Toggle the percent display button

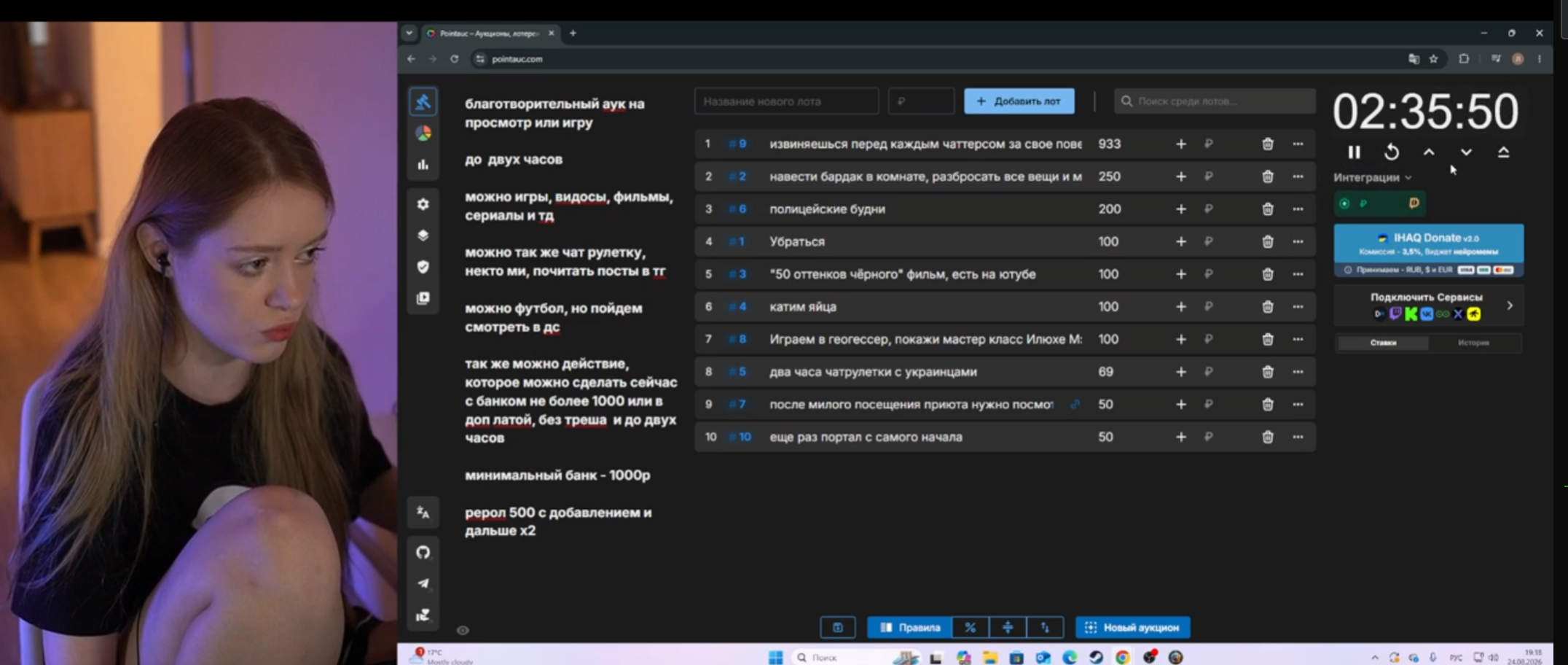click(x=971, y=628)
